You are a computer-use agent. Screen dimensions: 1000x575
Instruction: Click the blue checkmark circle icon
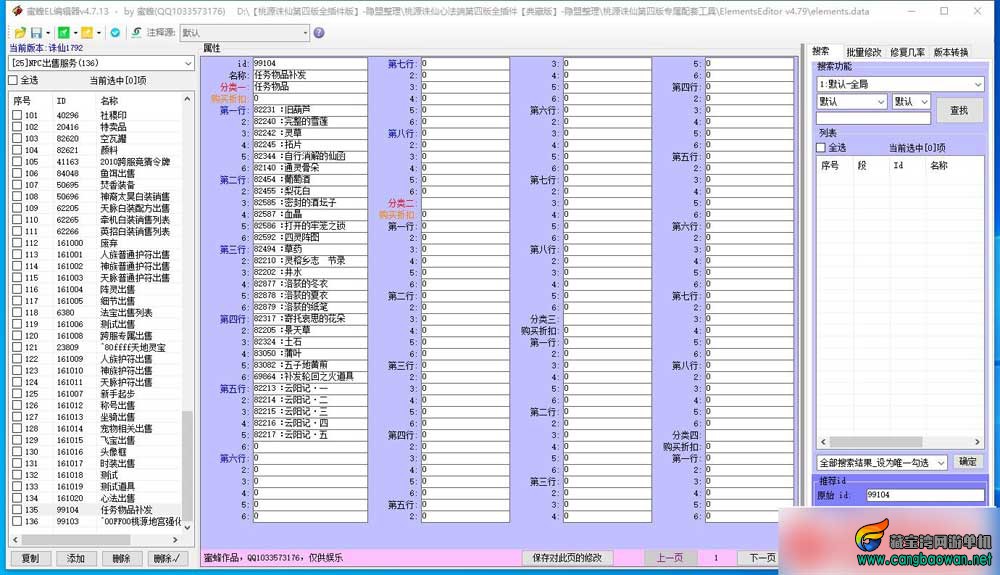tap(115, 33)
